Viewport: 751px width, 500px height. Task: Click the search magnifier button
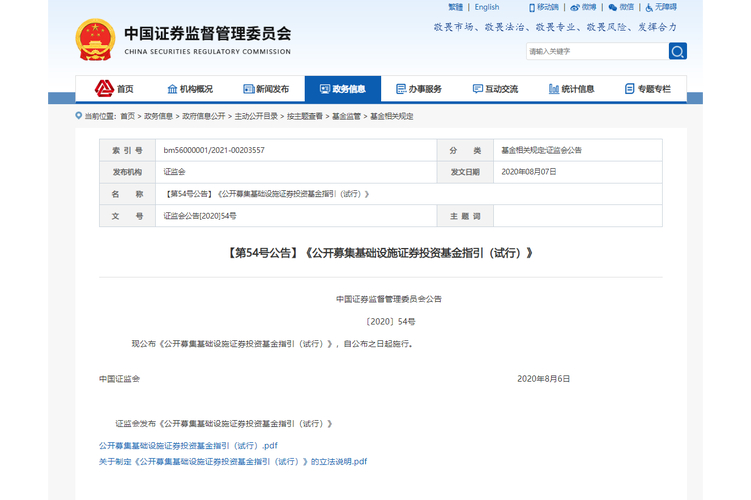[677, 51]
